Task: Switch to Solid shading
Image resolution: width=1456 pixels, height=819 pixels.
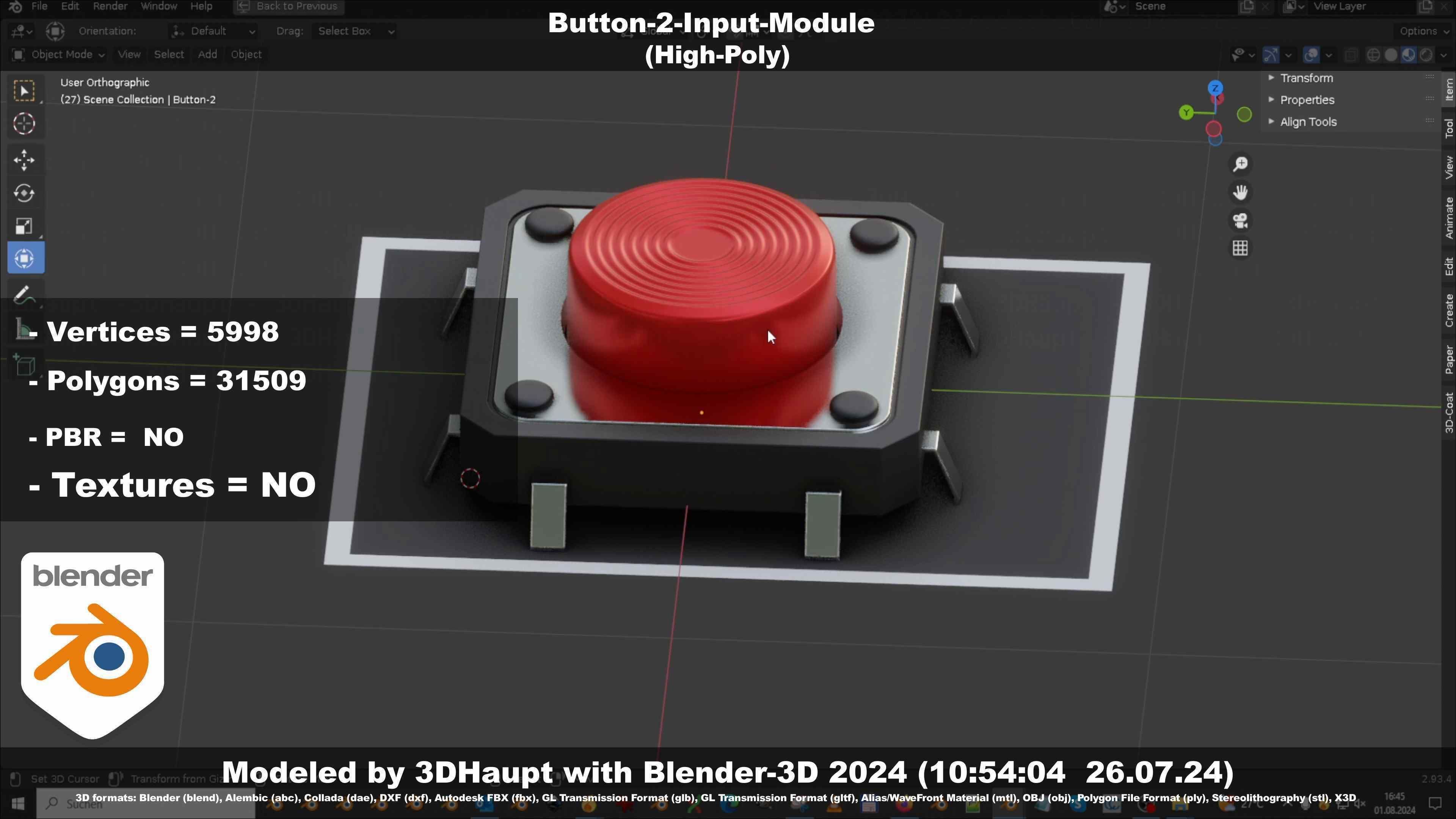Action: pos(1391,55)
